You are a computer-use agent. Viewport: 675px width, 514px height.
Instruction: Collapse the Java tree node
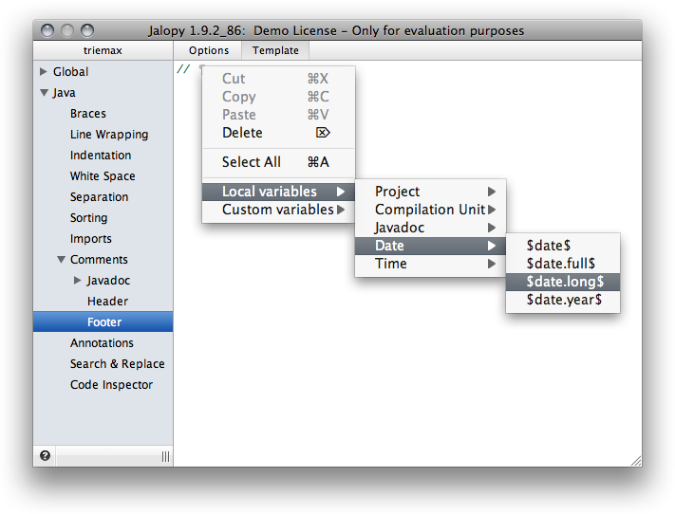click(44, 93)
